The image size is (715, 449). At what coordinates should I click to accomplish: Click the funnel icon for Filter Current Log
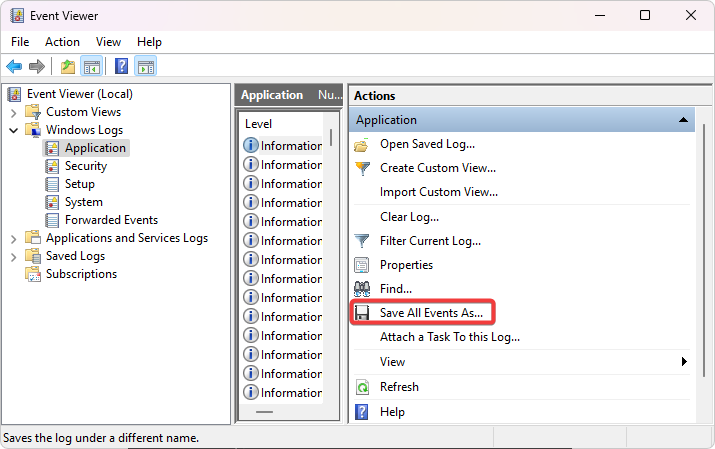point(362,241)
